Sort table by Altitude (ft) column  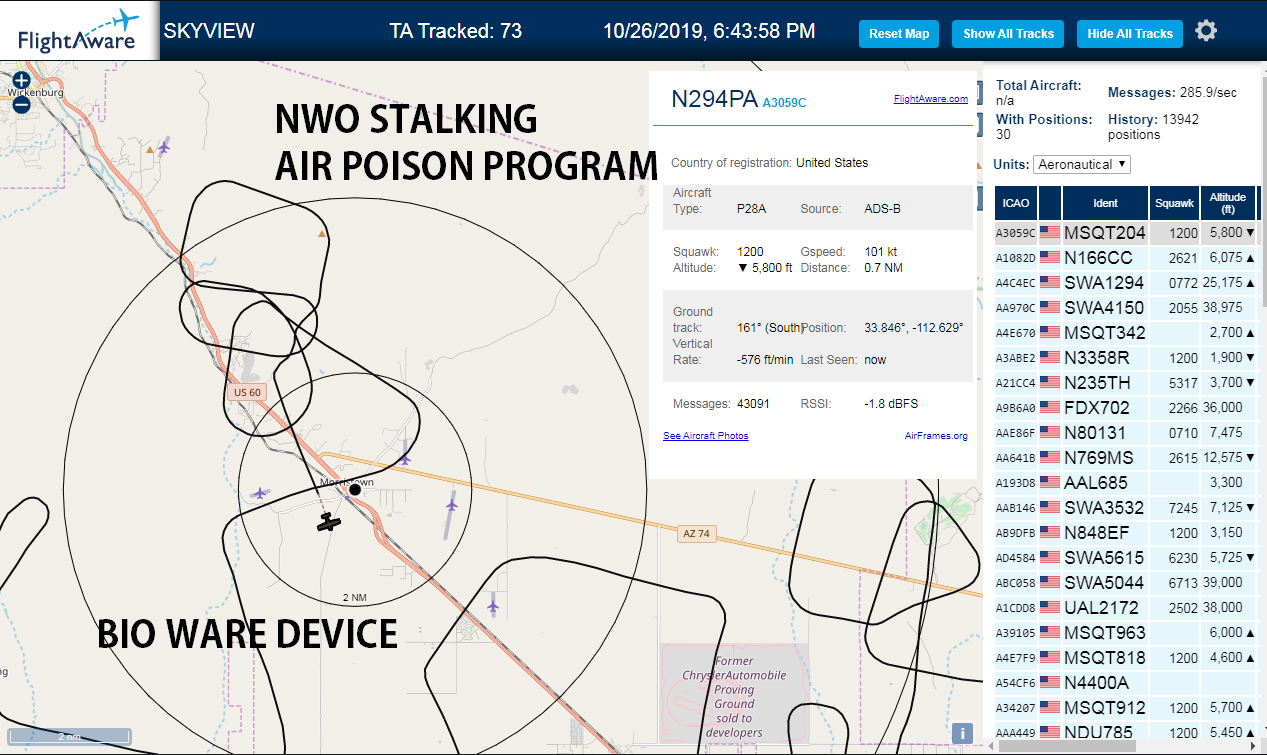point(1227,203)
